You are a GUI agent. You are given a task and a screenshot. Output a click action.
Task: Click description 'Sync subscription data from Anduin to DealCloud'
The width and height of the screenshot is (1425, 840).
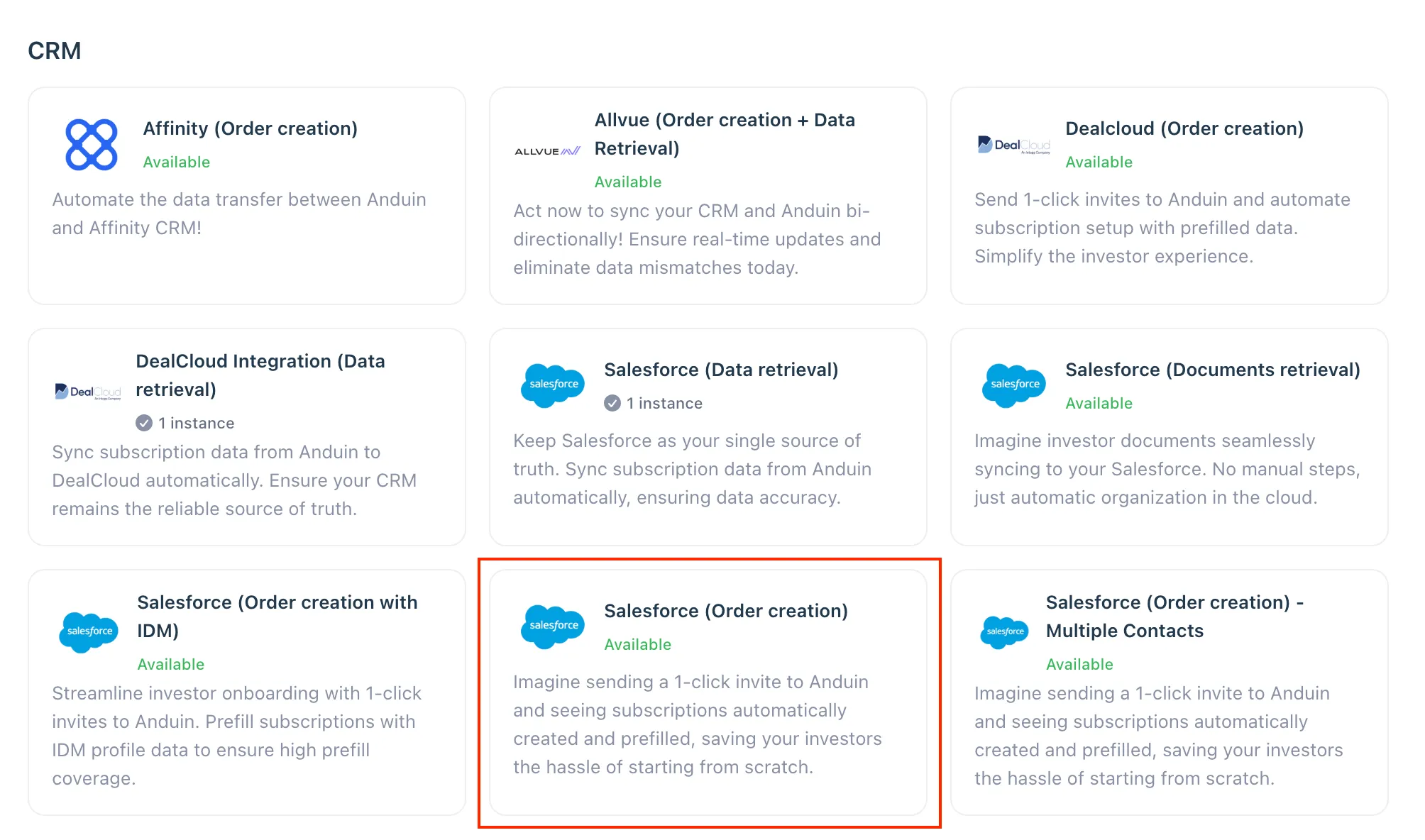(x=234, y=480)
